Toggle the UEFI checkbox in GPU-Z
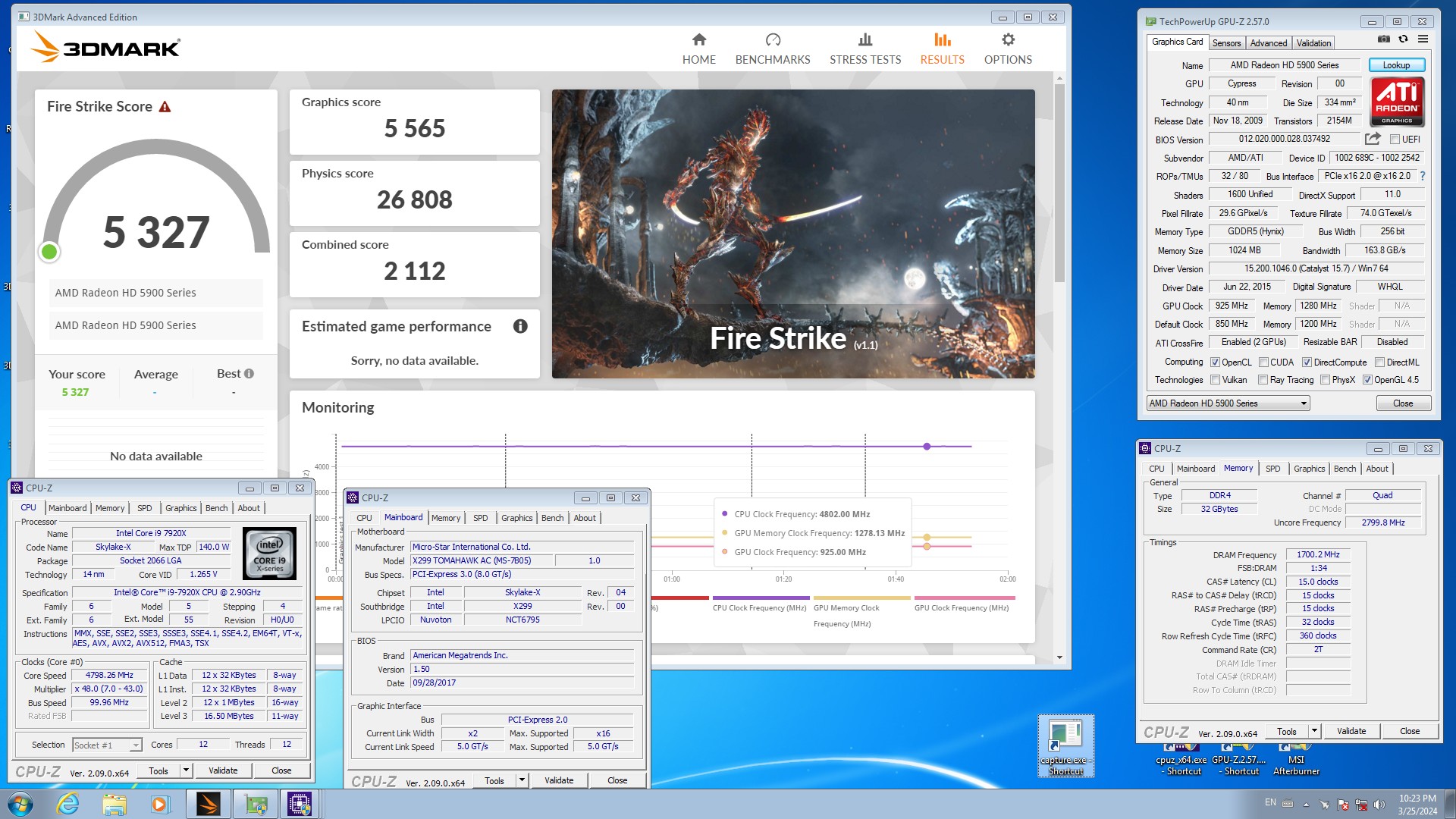 tap(1394, 140)
